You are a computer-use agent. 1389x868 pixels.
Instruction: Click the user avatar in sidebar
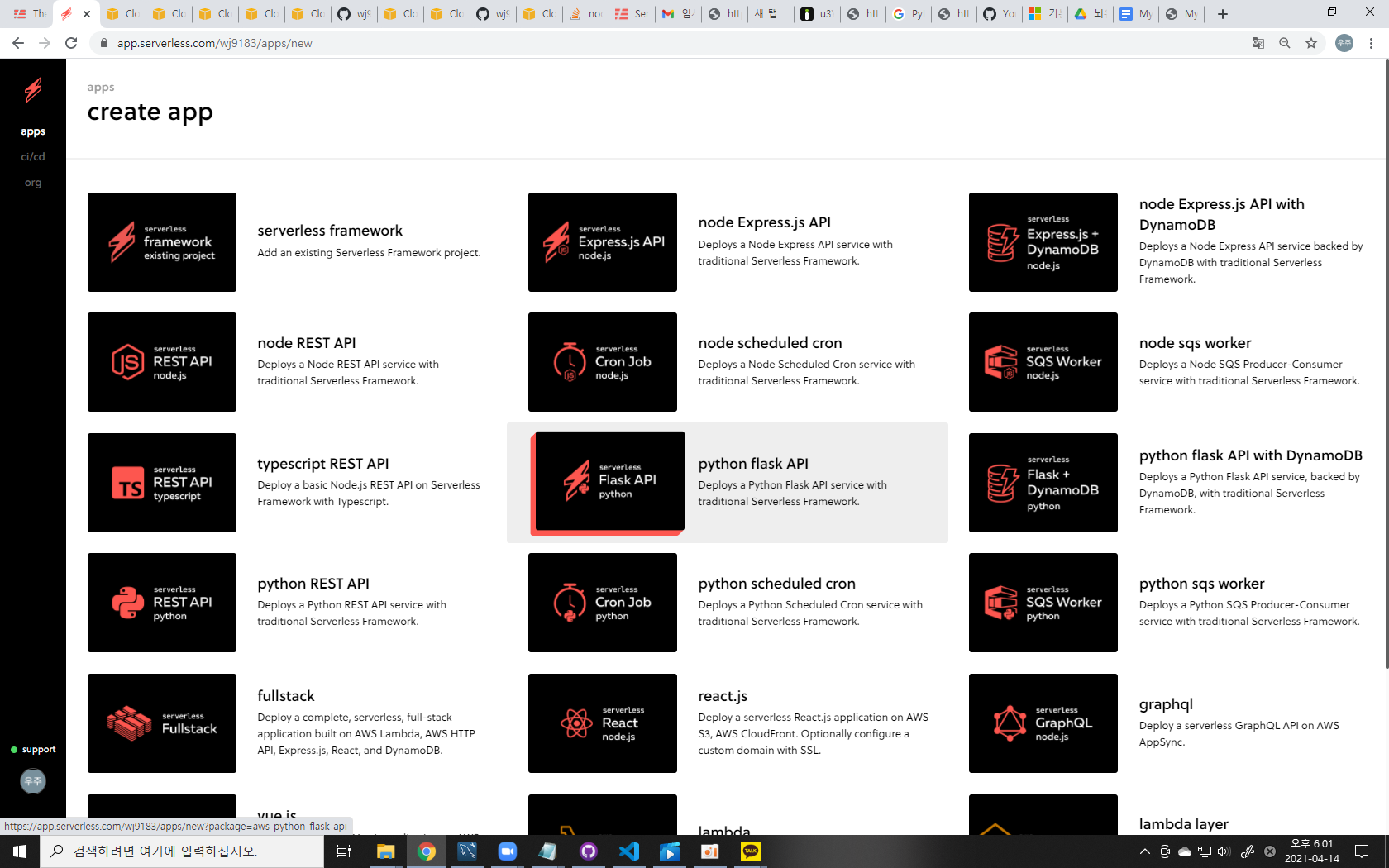coord(33,781)
